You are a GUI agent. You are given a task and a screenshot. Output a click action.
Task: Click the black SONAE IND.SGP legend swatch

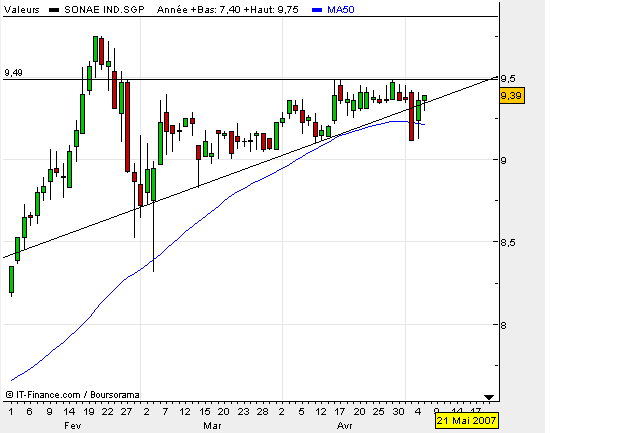coord(54,10)
